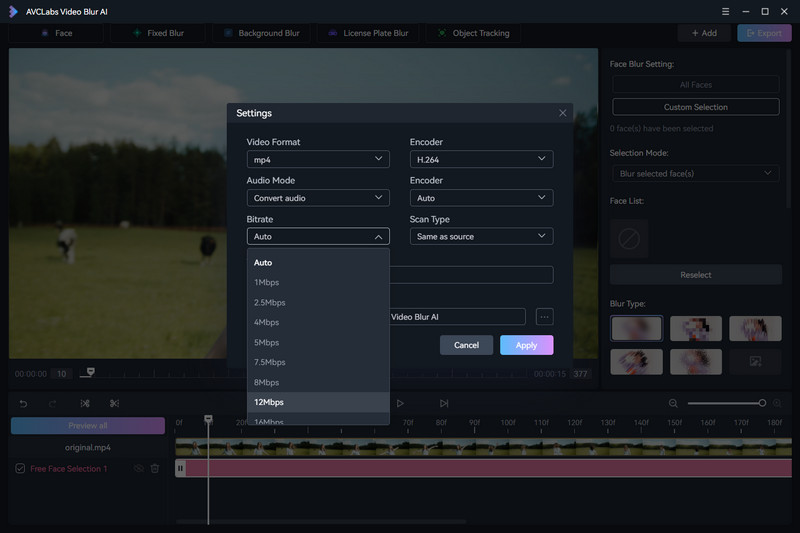800x533 pixels.
Task: Select the Gaussian blur type thumbnail
Action: (636, 328)
